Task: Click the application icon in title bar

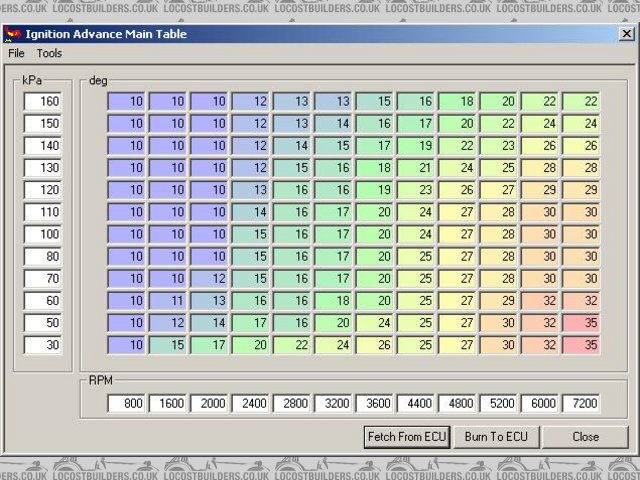Action: coord(13,34)
